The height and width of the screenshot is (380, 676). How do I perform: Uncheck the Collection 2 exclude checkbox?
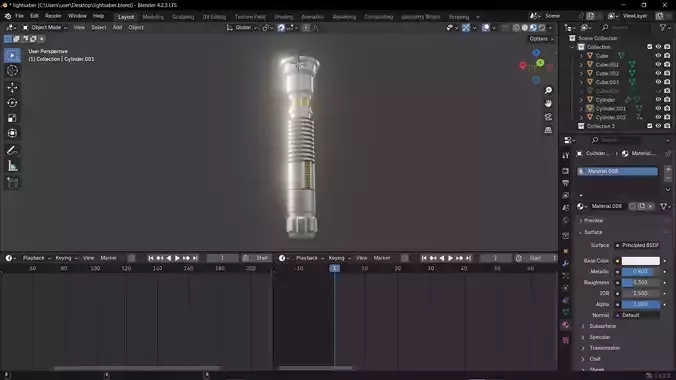point(649,126)
